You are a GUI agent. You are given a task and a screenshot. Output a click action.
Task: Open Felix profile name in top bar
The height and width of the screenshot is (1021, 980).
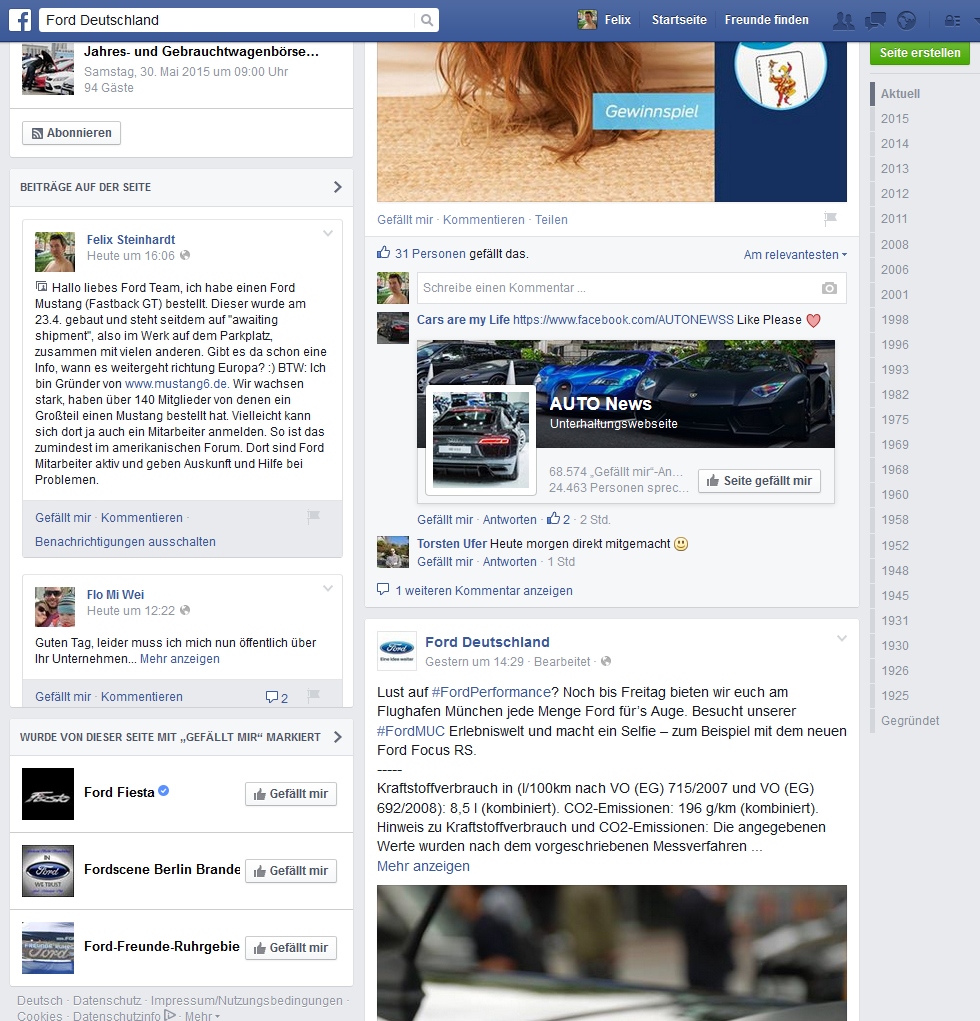(x=617, y=20)
